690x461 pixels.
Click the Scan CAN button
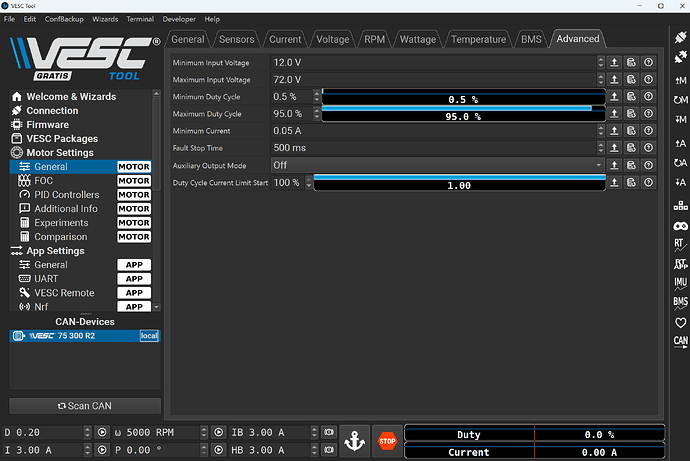[x=85, y=406]
